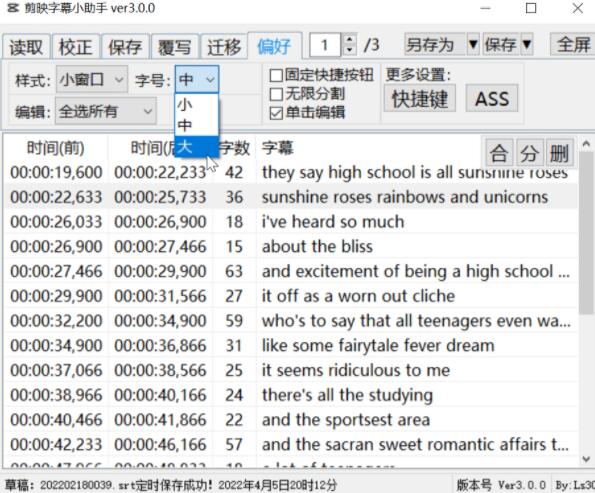Click the 全屏 fullscreen button
Image resolution: width=595 pixels, height=493 pixels.
[573, 45]
